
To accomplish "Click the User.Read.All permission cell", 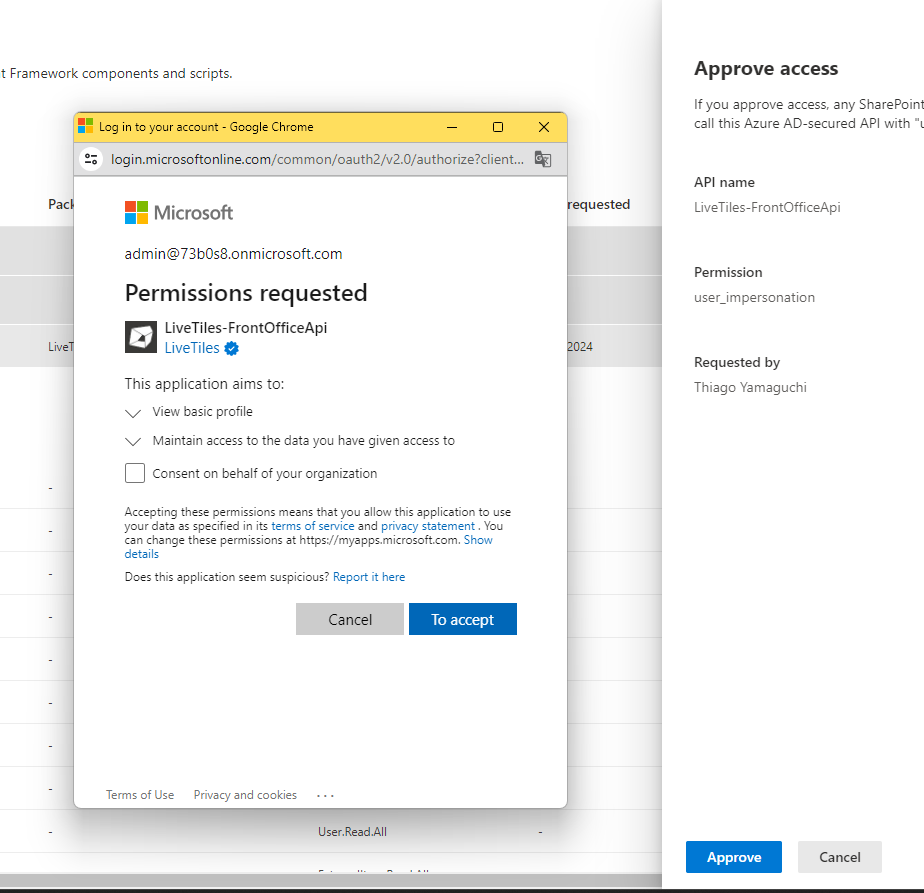I will (352, 832).
